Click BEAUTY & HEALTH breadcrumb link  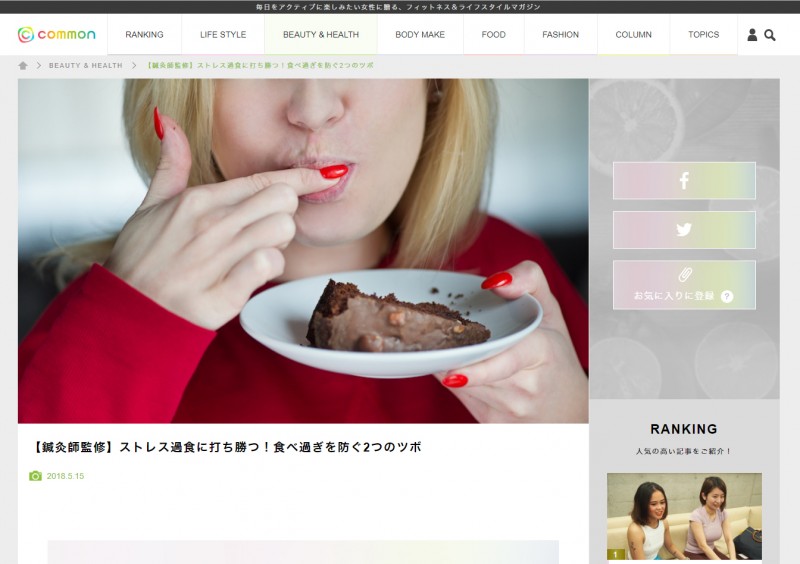(86, 66)
